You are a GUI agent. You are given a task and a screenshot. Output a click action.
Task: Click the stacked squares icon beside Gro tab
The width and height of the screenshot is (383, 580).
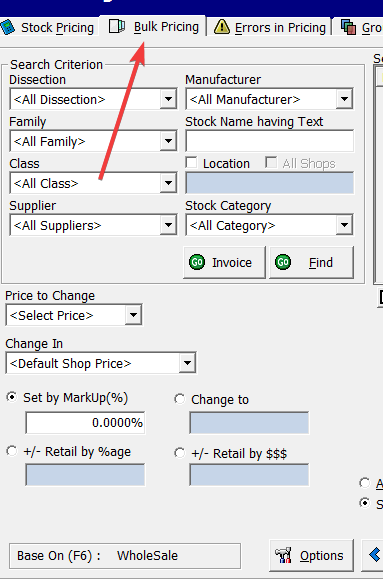click(x=348, y=27)
